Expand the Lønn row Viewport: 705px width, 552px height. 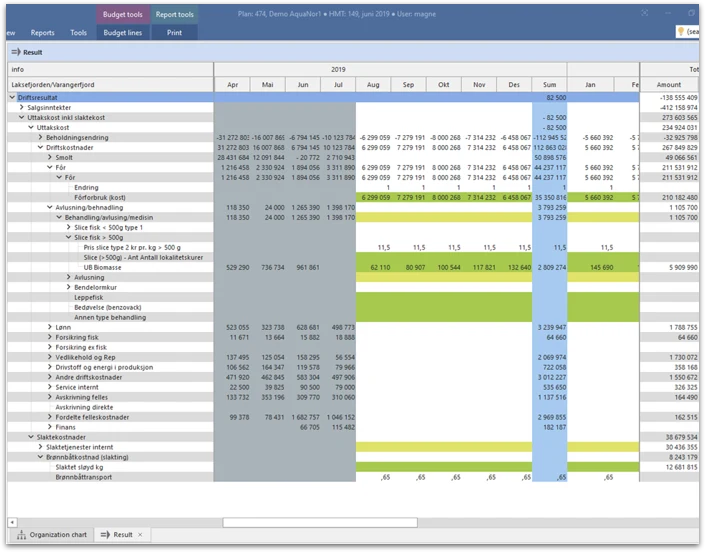(x=50, y=327)
